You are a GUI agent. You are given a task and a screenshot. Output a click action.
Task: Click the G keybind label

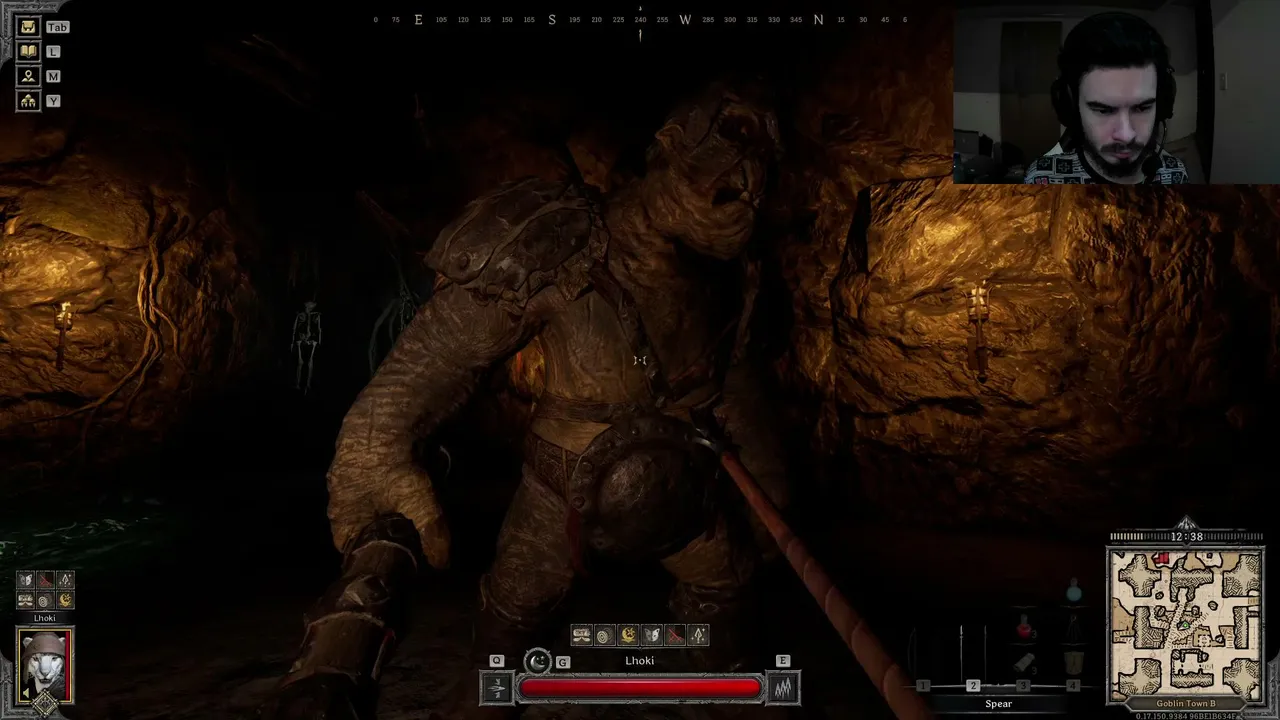coord(563,662)
